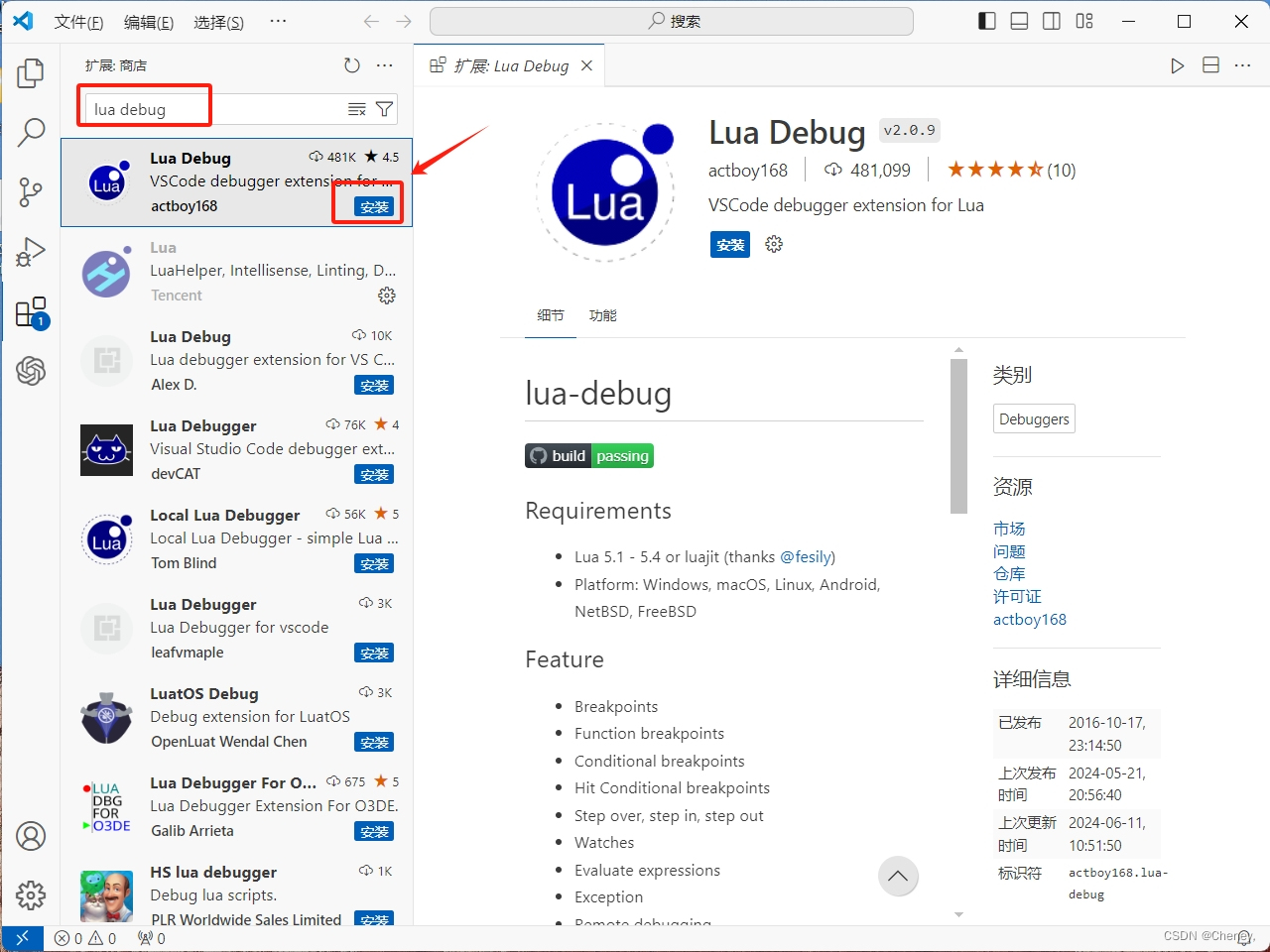Install LuatOS Debug extension
Viewport: 1270px width, 952px height.
point(374,742)
